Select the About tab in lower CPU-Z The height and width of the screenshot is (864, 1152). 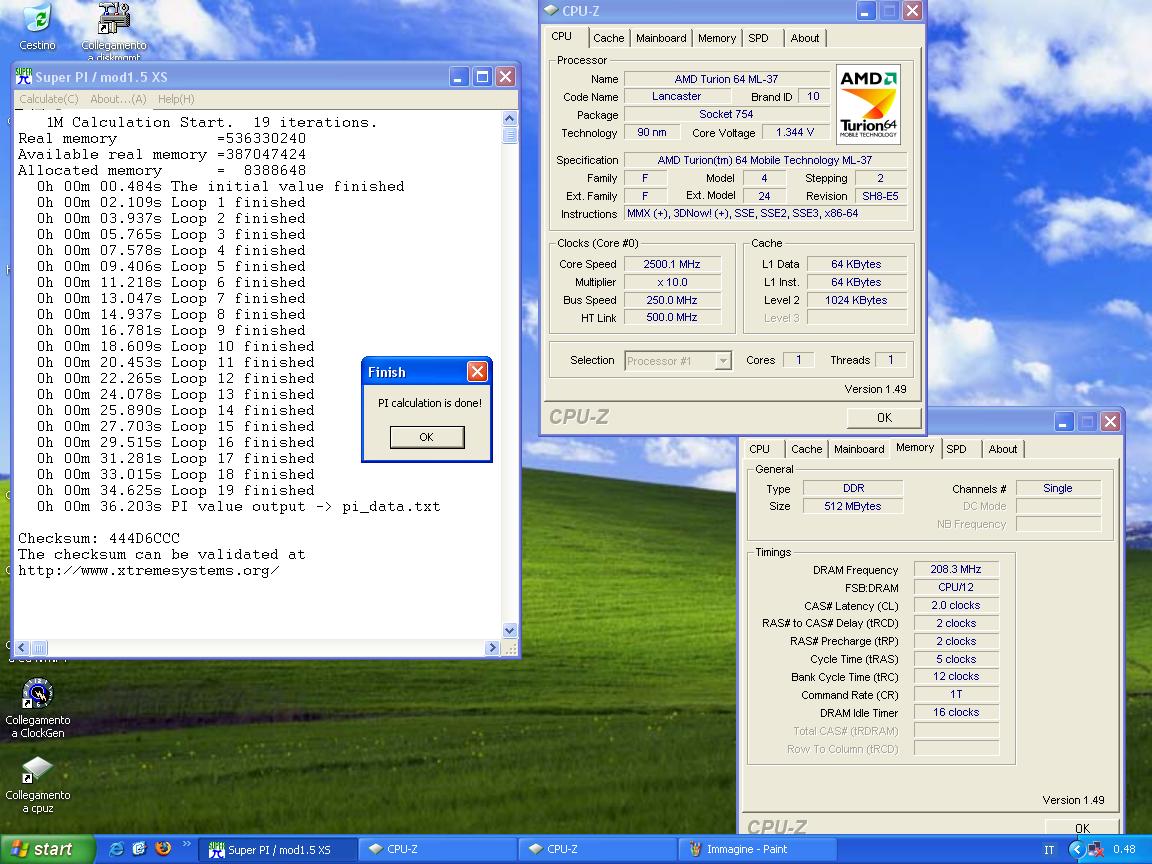1003,449
